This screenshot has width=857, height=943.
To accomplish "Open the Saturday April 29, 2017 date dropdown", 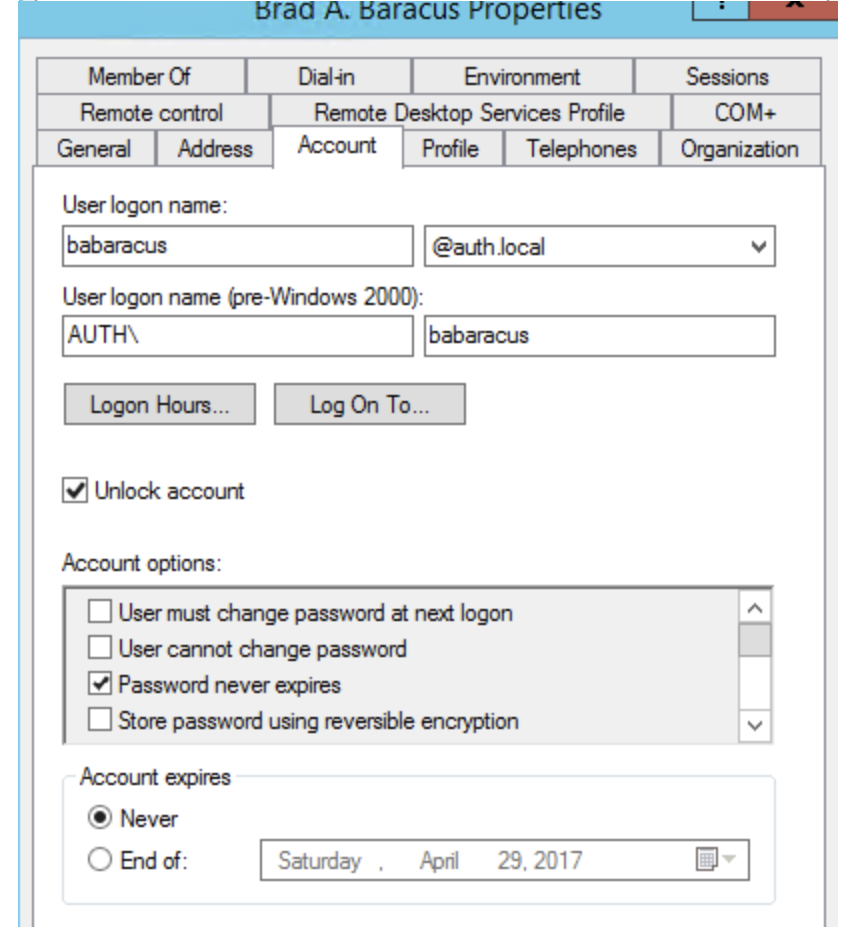I will click(505, 860).
